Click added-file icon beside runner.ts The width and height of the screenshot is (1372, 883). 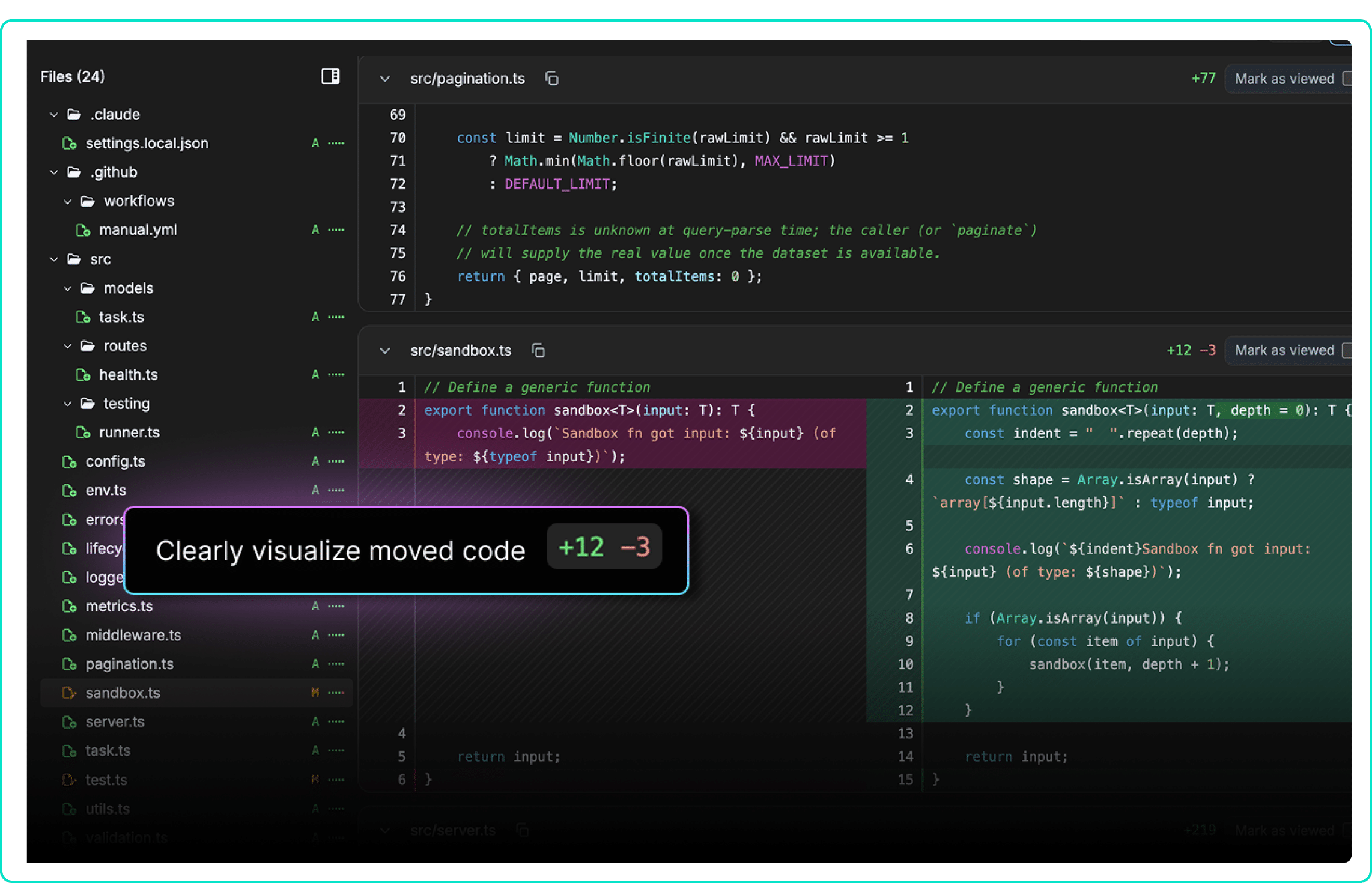coord(83,432)
